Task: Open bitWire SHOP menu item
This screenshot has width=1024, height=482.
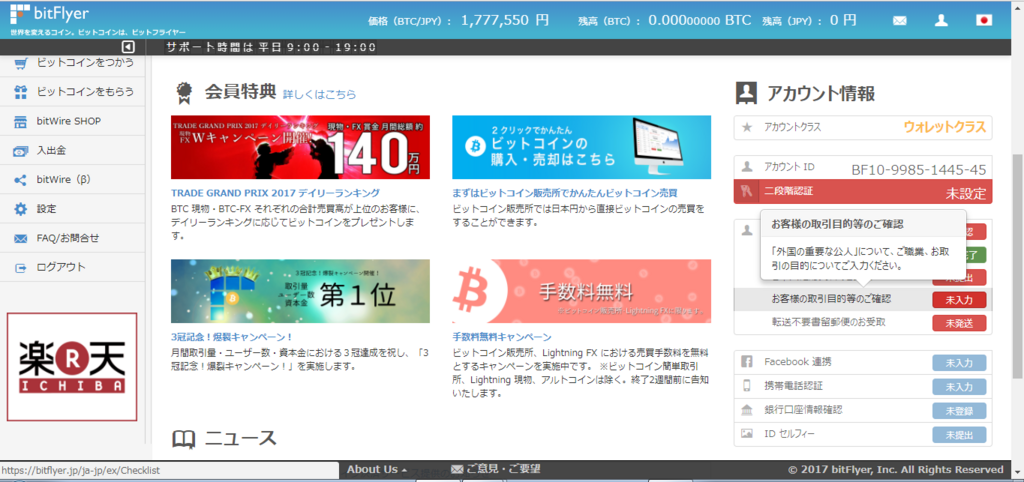Action: pyautogui.click(x=69, y=121)
